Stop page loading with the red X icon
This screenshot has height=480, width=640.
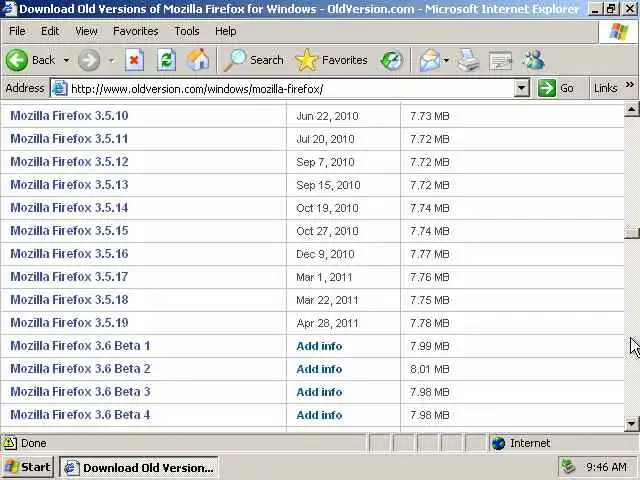pos(134,60)
